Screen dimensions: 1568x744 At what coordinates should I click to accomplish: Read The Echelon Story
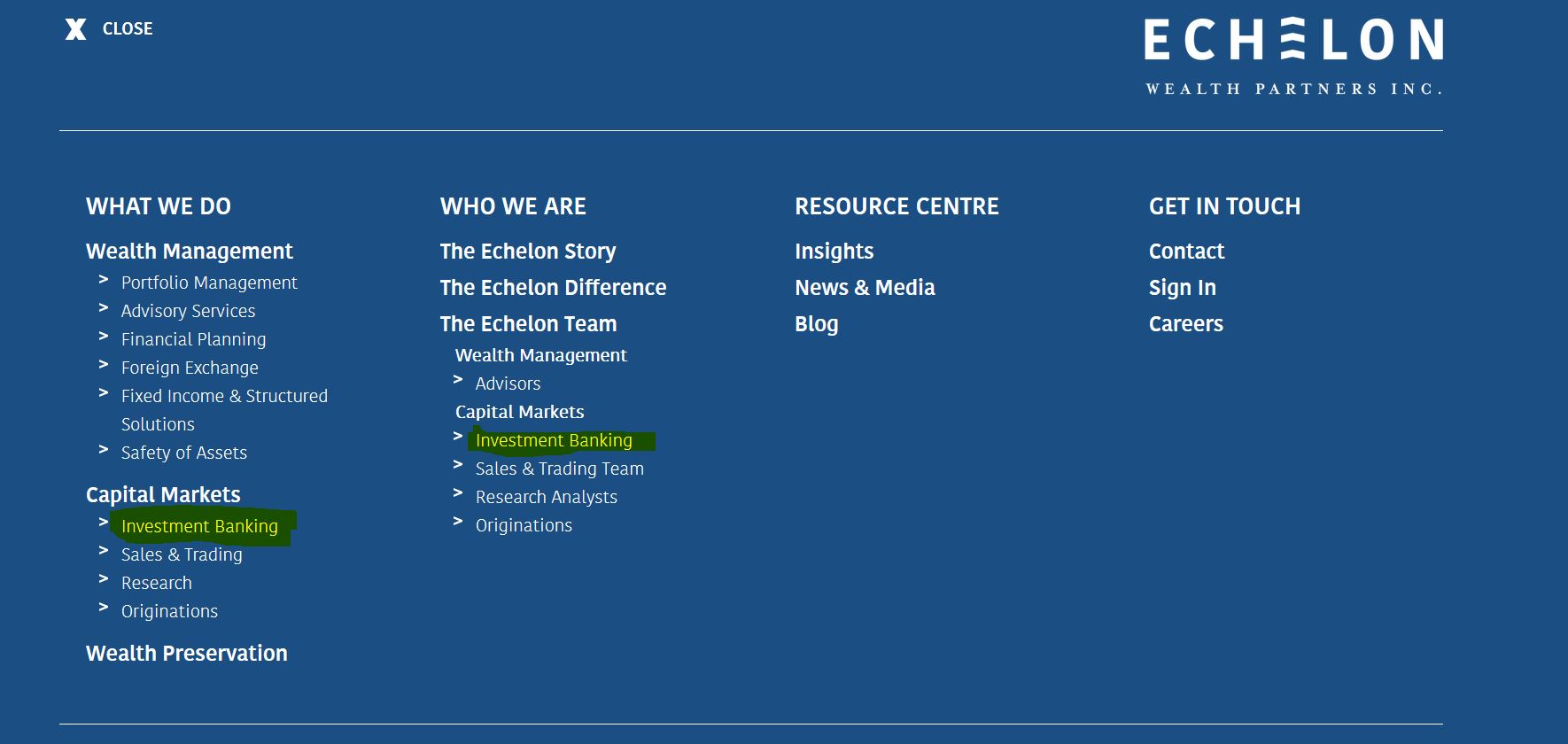528,252
